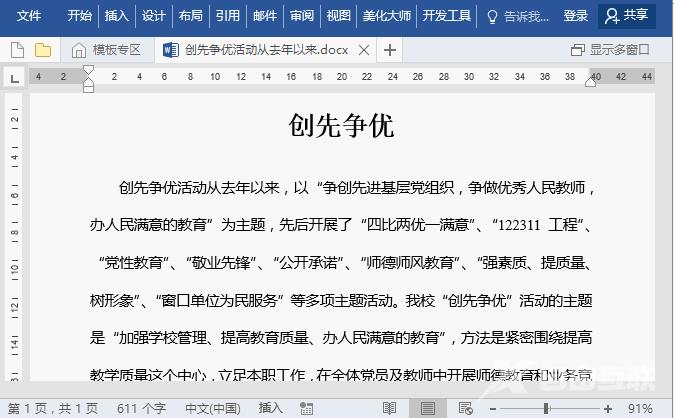
Task: Switch to web layout view in status bar
Action: pos(465,408)
